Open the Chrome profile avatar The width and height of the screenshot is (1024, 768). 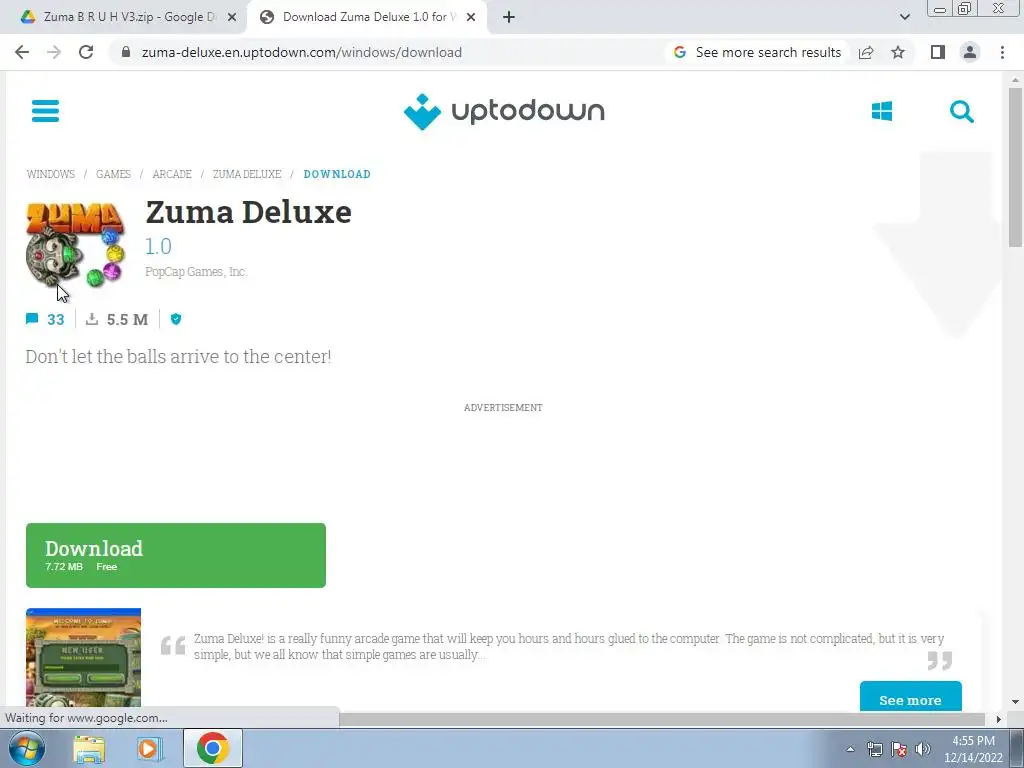970,52
